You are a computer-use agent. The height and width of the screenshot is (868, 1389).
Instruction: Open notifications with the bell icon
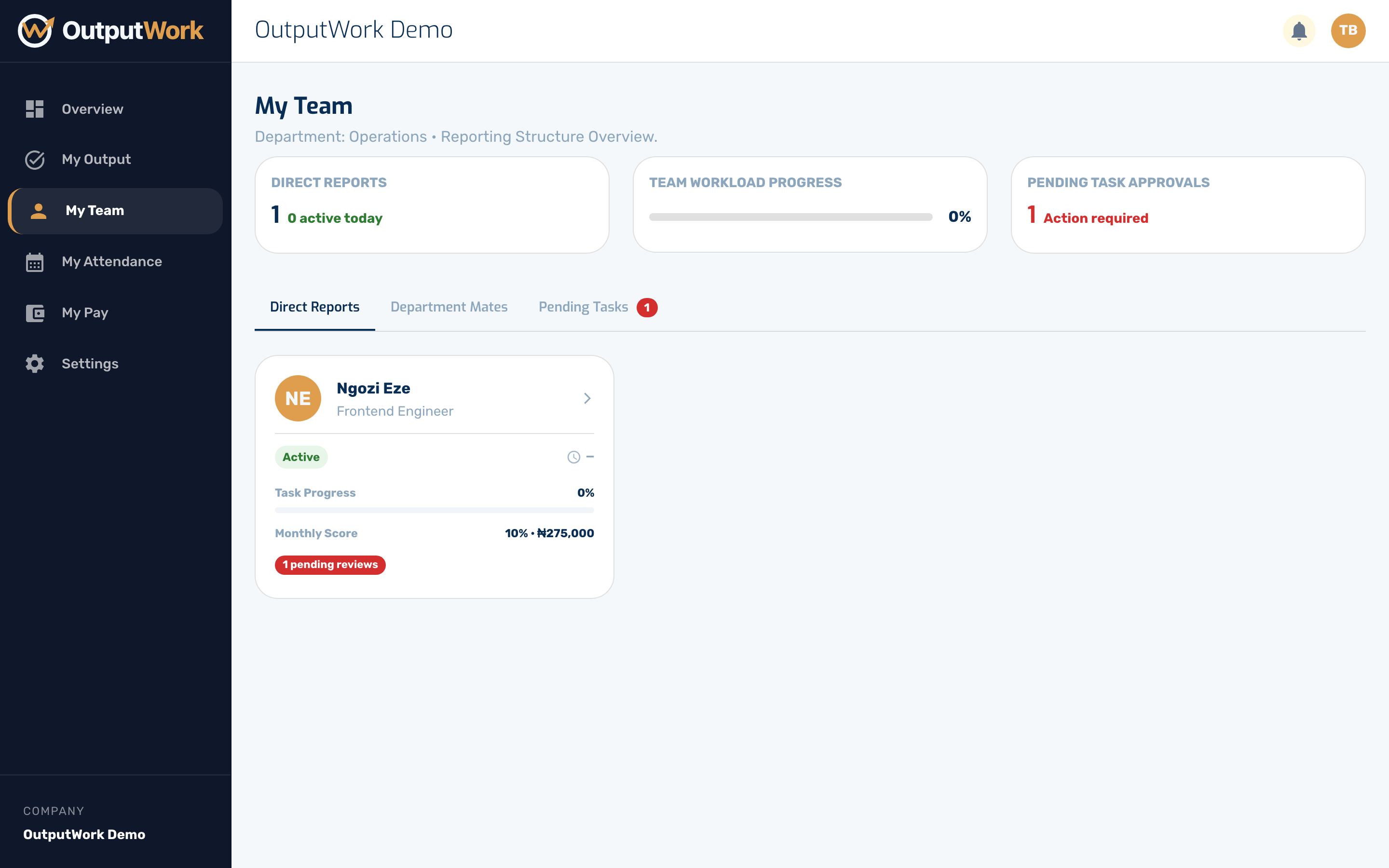pyautogui.click(x=1299, y=30)
